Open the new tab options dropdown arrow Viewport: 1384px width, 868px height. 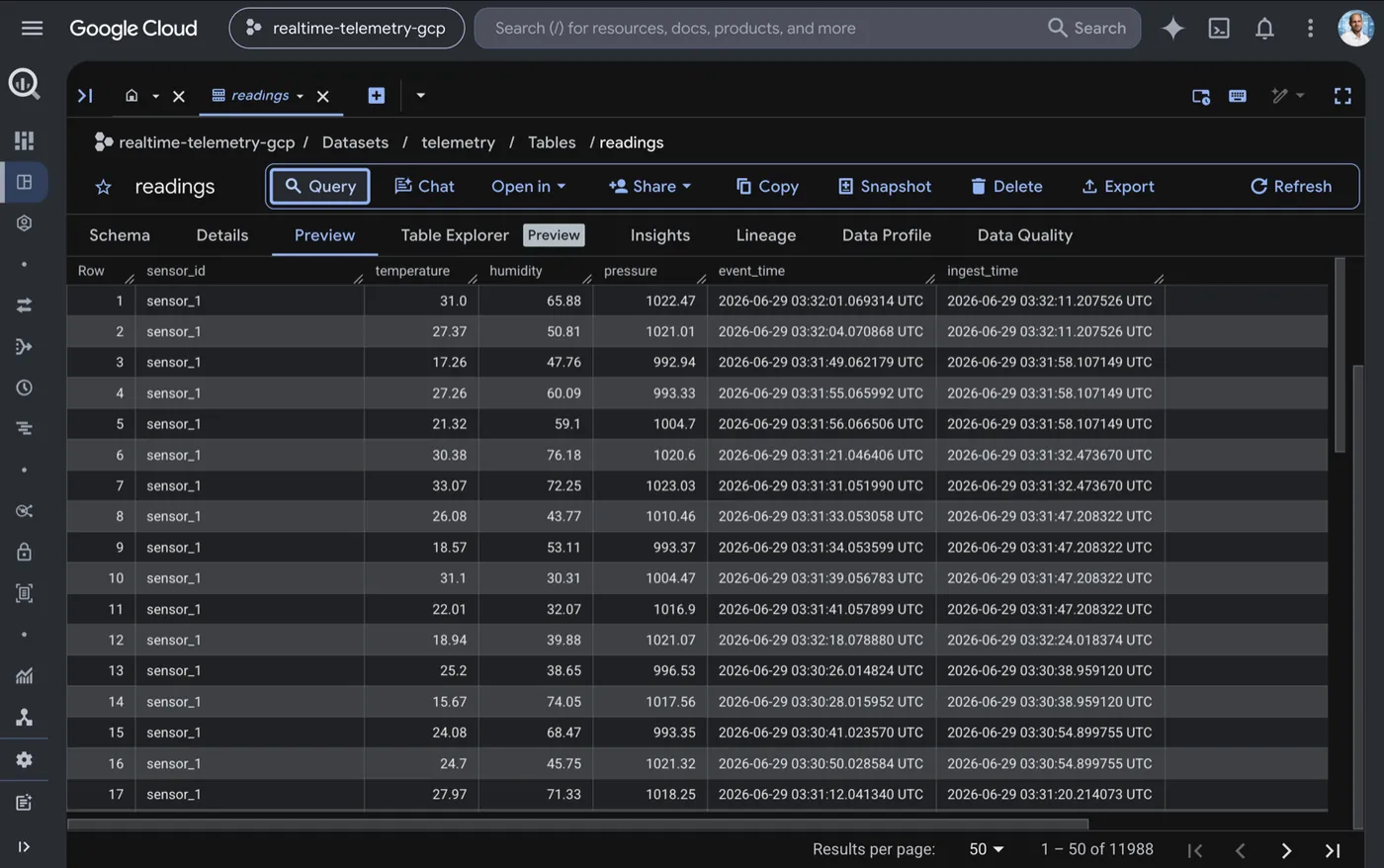(420, 96)
